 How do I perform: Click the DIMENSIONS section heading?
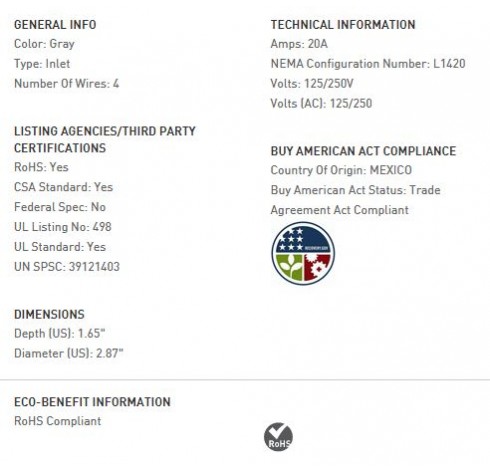pyautogui.click(x=49, y=314)
